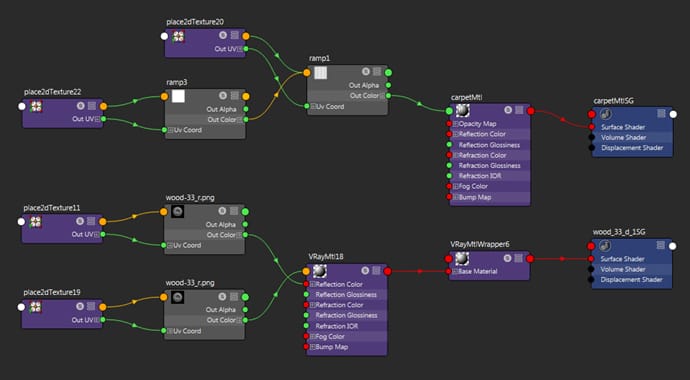
Task: Click the place2dTexture20 node icon
Action: pos(178,36)
